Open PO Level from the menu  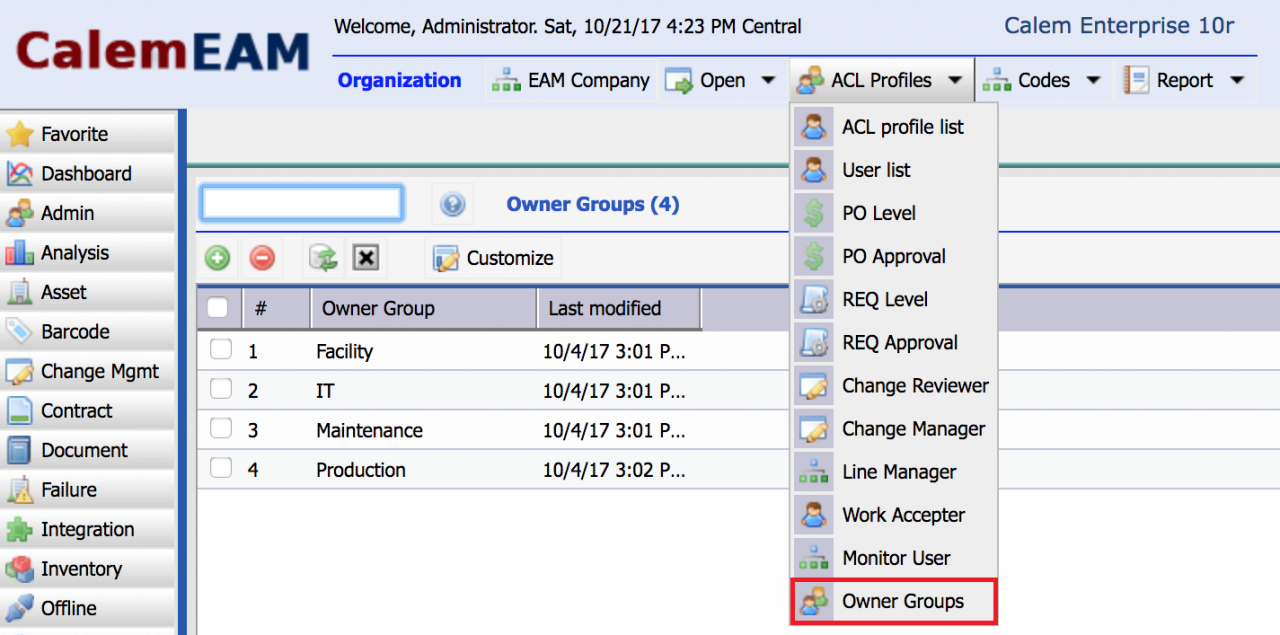[894, 214]
